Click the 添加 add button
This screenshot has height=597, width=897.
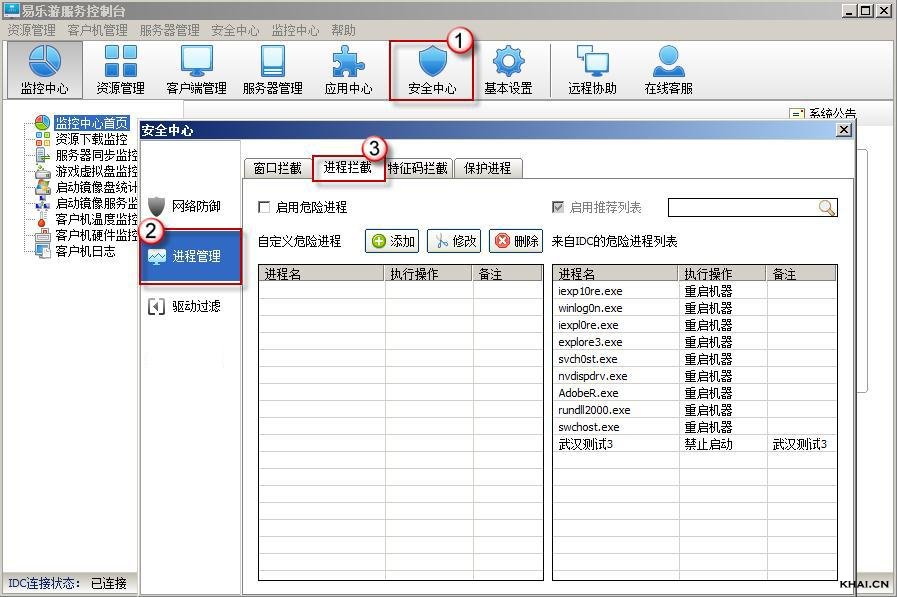392,241
